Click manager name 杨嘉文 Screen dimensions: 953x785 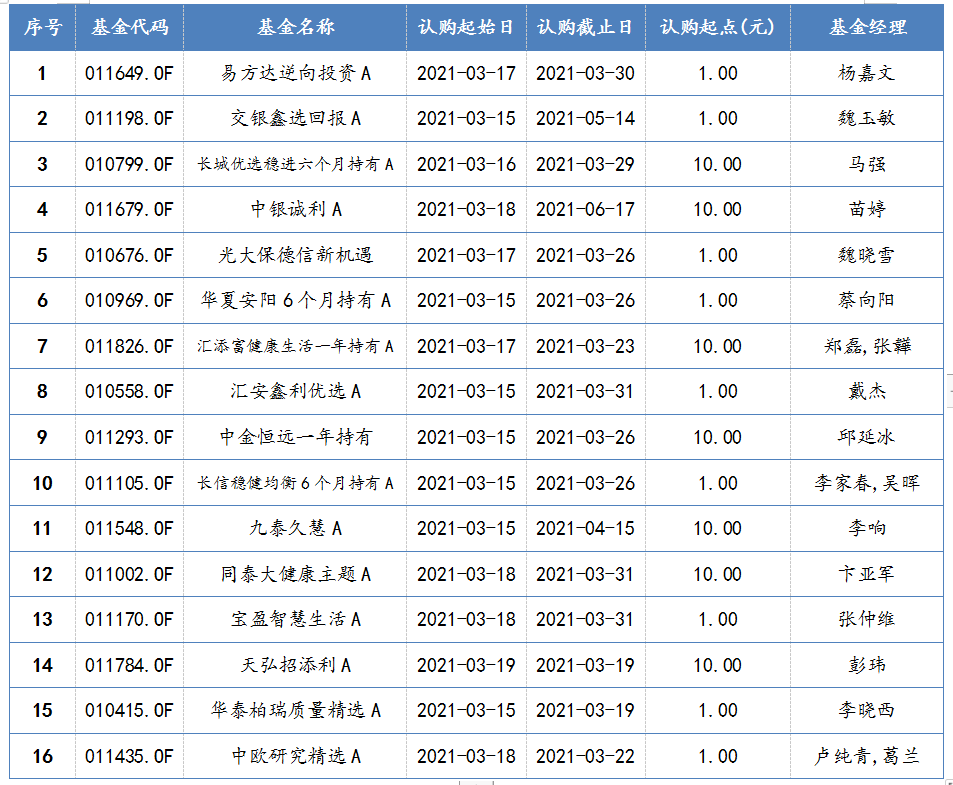point(867,73)
